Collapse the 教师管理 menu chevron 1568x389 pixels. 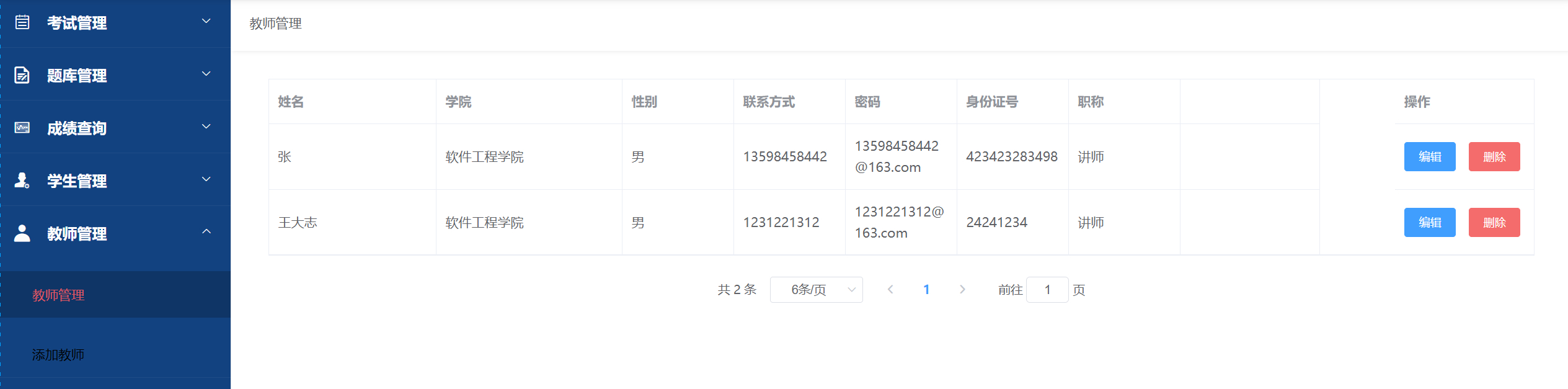[206, 232]
